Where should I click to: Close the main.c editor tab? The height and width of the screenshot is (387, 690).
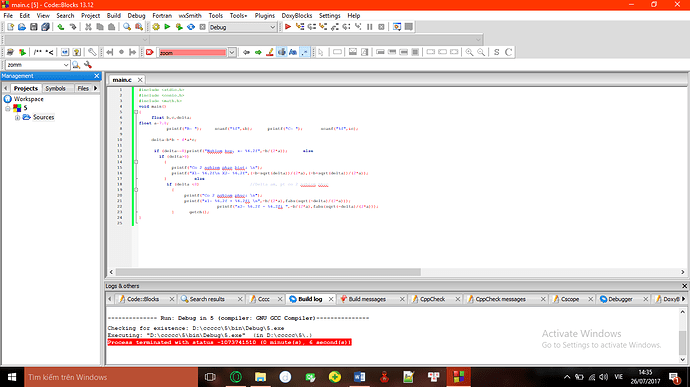(x=140, y=80)
